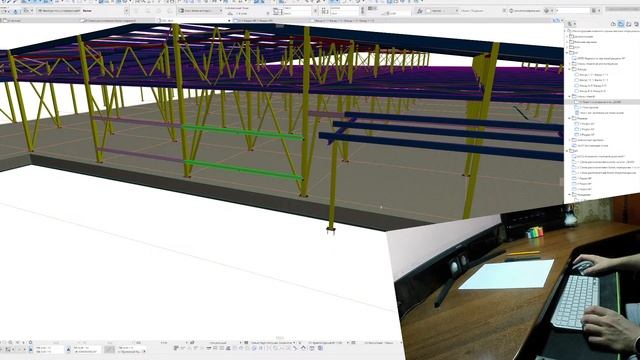Switch Navigator to the View Map
Screen dimensions: 640x360
(621, 24)
